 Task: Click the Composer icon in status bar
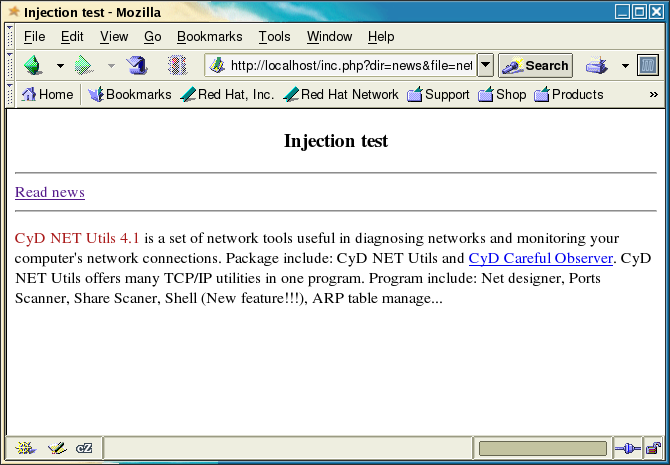(57, 448)
